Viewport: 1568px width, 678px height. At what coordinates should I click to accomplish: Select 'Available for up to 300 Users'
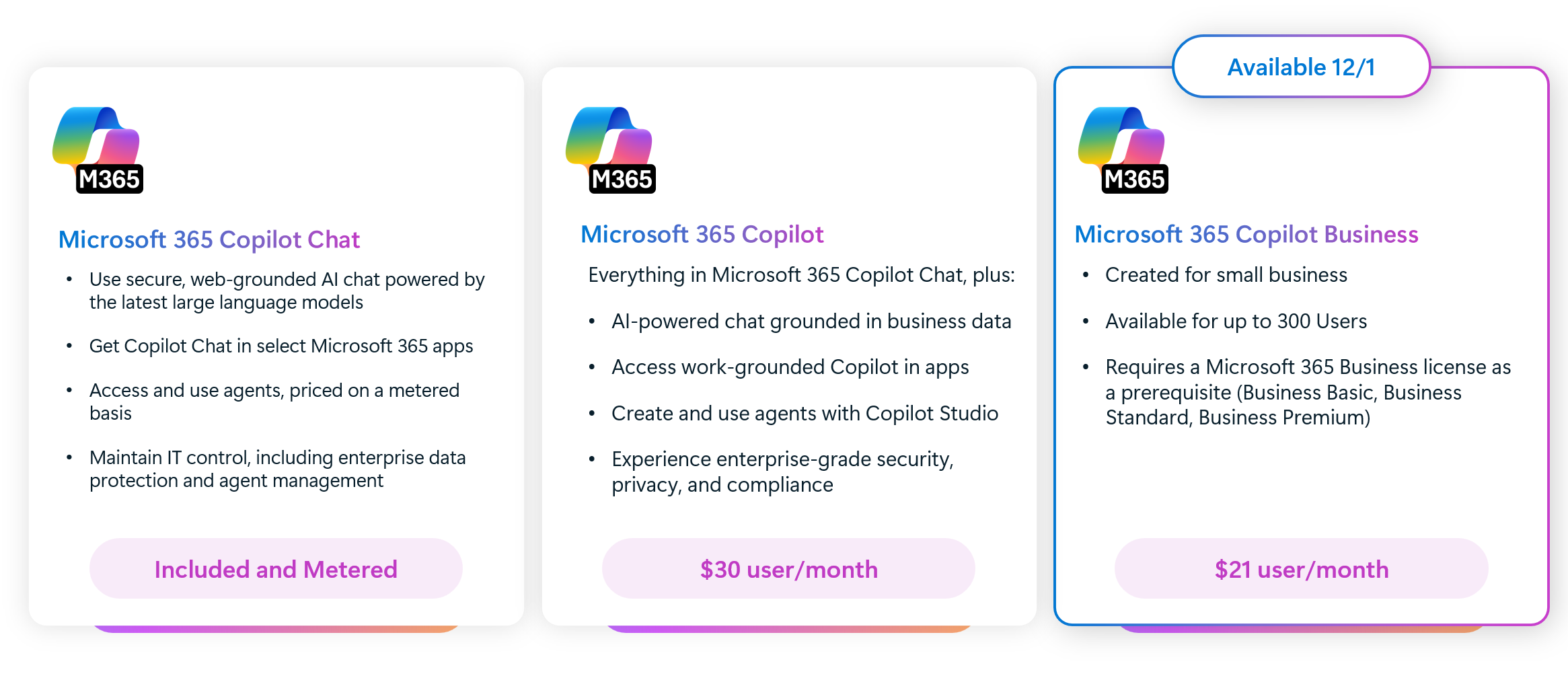pos(1236,322)
